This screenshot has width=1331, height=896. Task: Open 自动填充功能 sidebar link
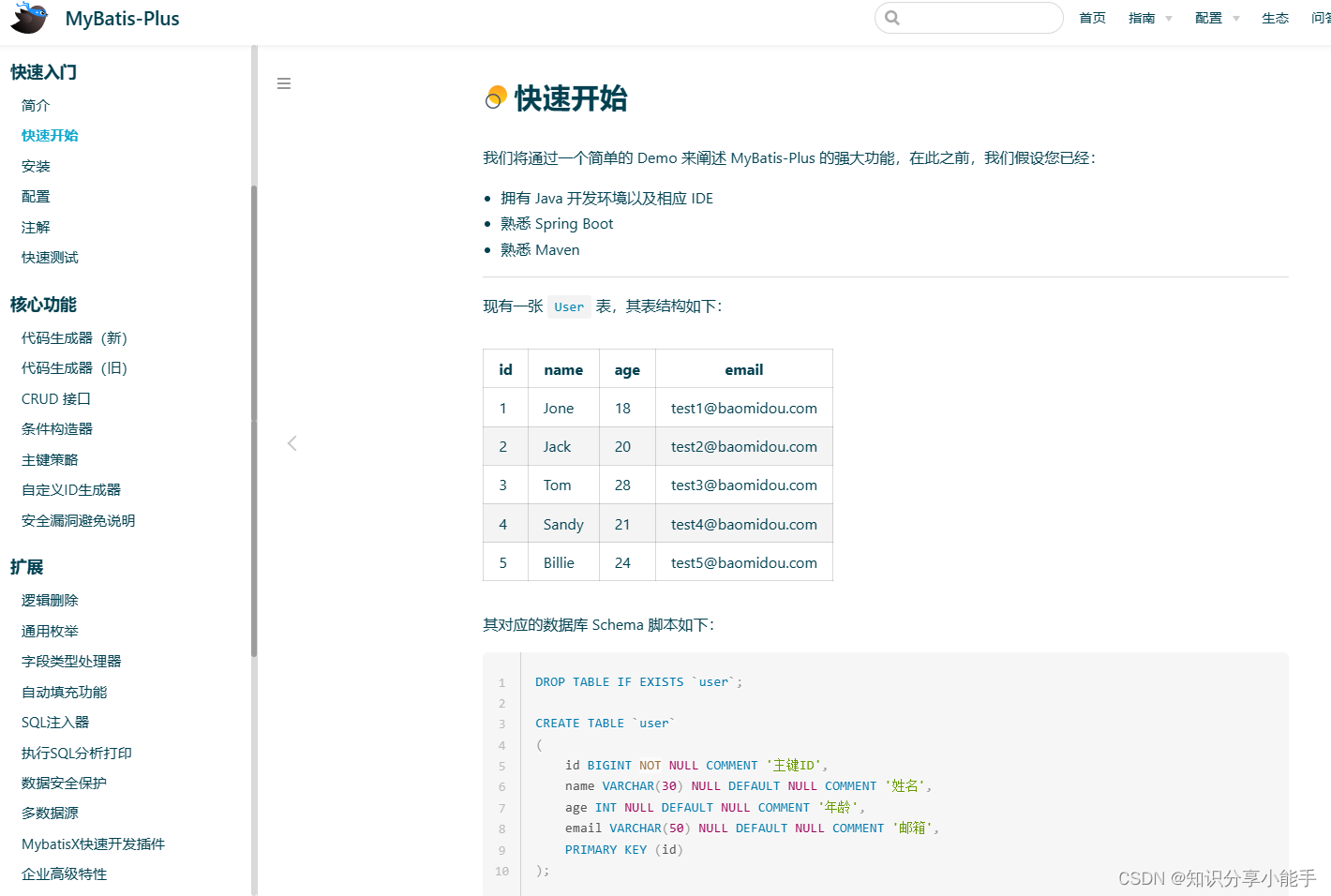64,692
